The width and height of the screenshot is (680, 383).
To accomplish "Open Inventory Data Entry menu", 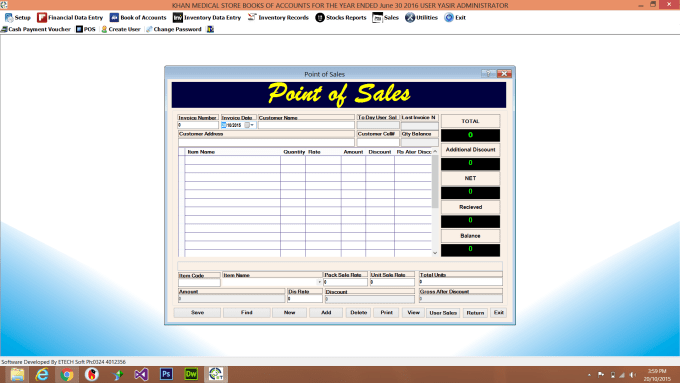I will point(207,17).
